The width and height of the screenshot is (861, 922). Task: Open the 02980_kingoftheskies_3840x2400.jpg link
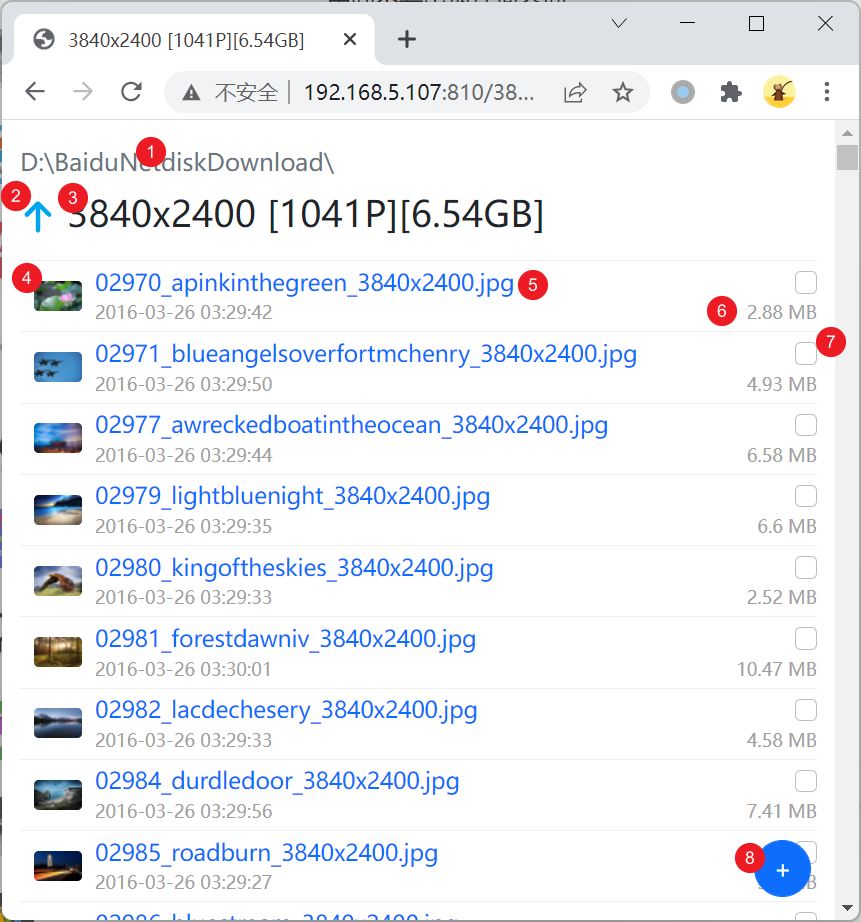click(294, 568)
